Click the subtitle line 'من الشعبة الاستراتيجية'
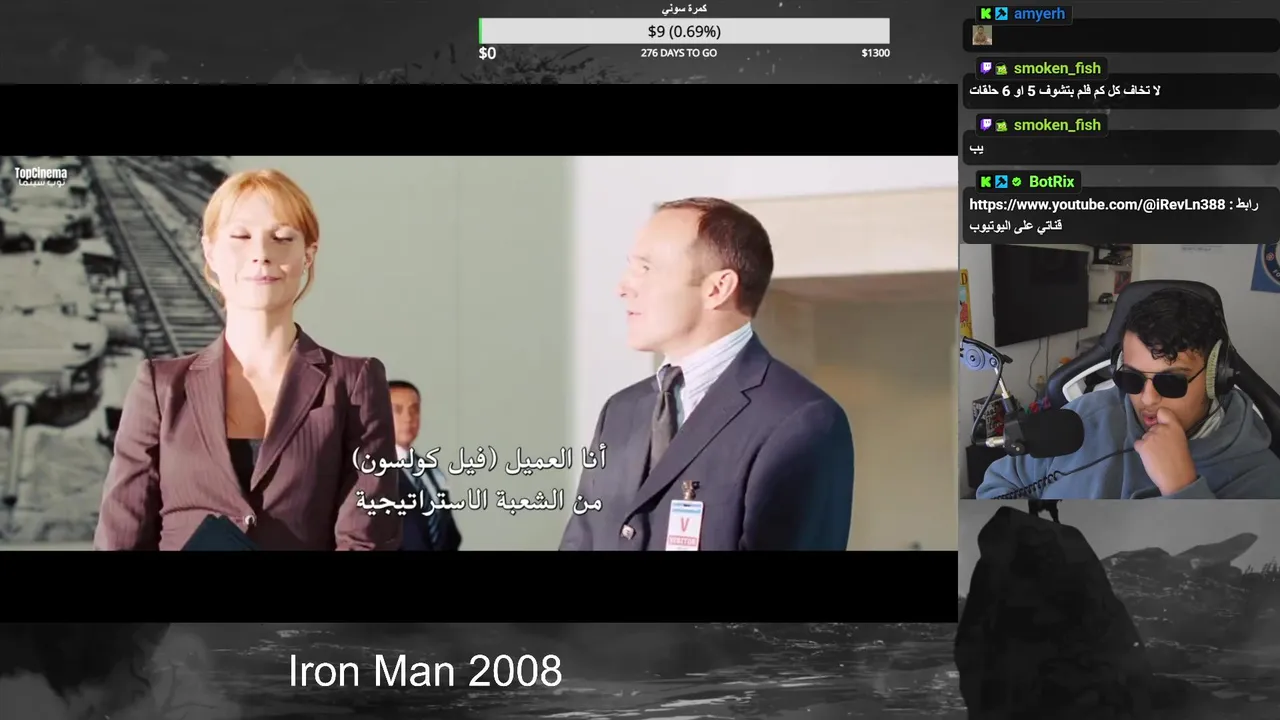 point(479,500)
